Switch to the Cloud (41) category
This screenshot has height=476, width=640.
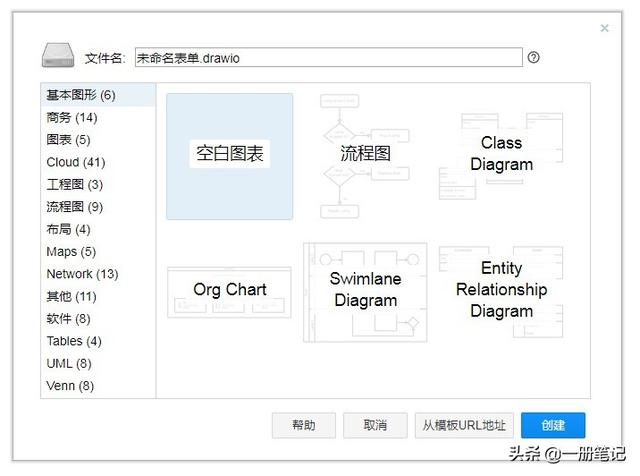(76, 162)
